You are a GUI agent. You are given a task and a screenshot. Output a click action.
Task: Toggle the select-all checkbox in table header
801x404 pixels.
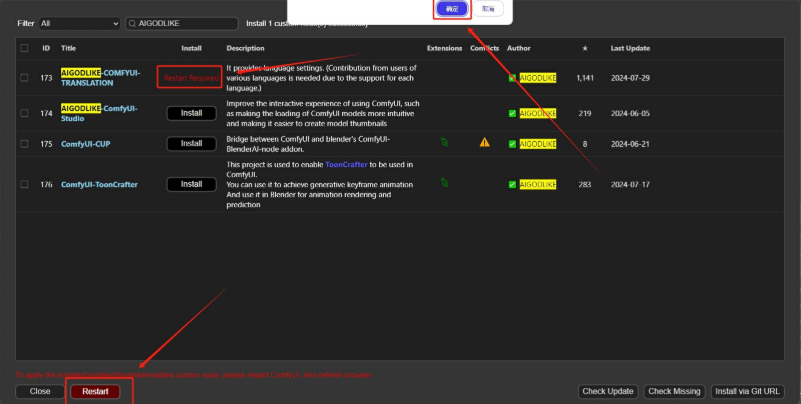tap(24, 48)
